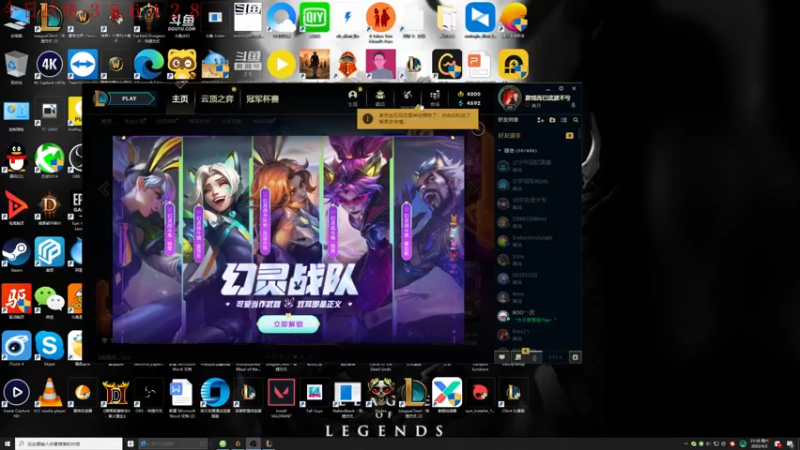Open the profile icon in client header
The width and height of the screenshot is (800, 450).
[x=353, y=96]
